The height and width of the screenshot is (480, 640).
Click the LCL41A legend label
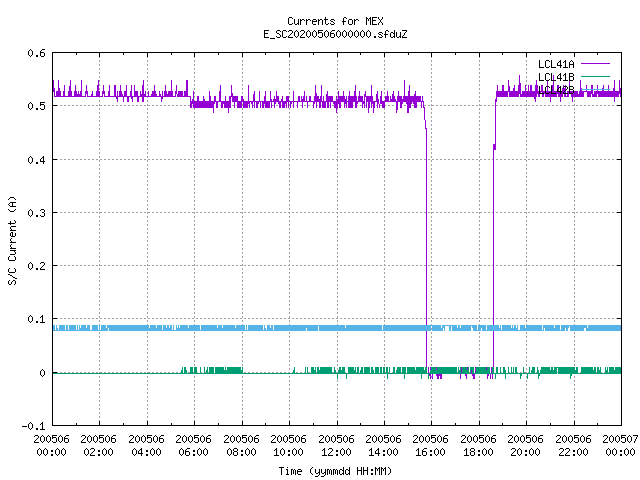(x=556, y=64)
